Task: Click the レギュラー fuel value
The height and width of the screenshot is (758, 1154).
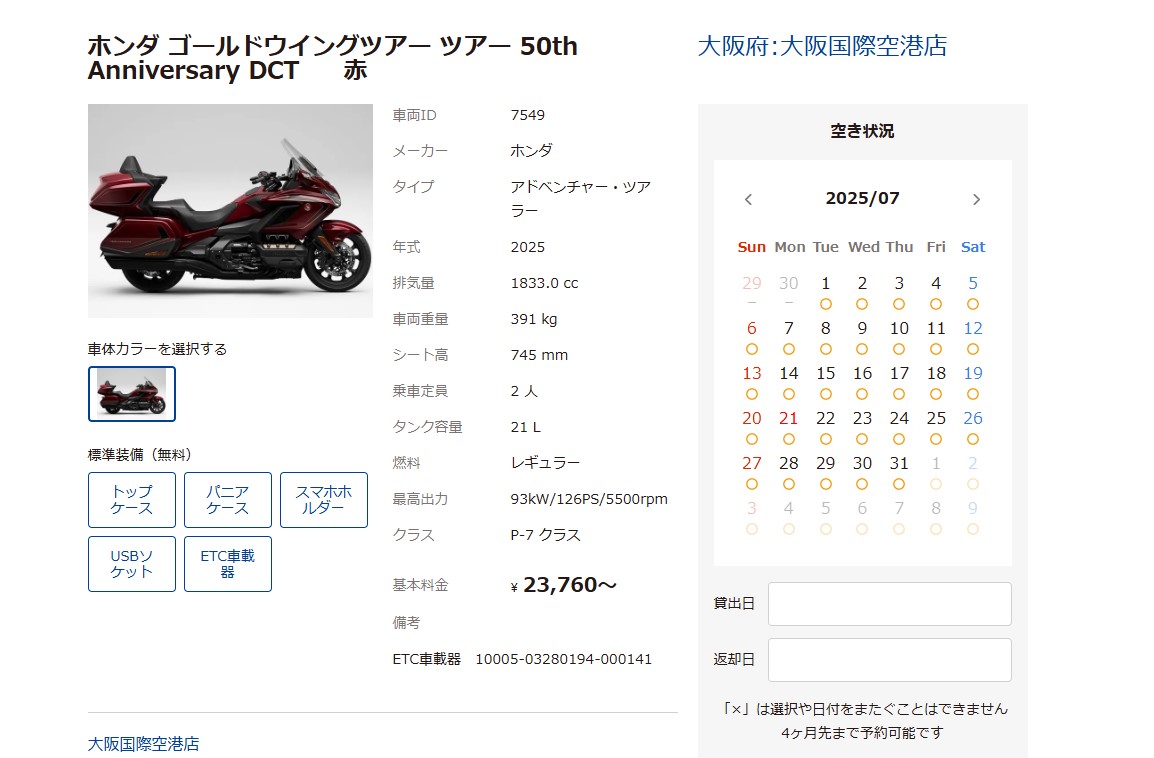Action: (545, 463)
